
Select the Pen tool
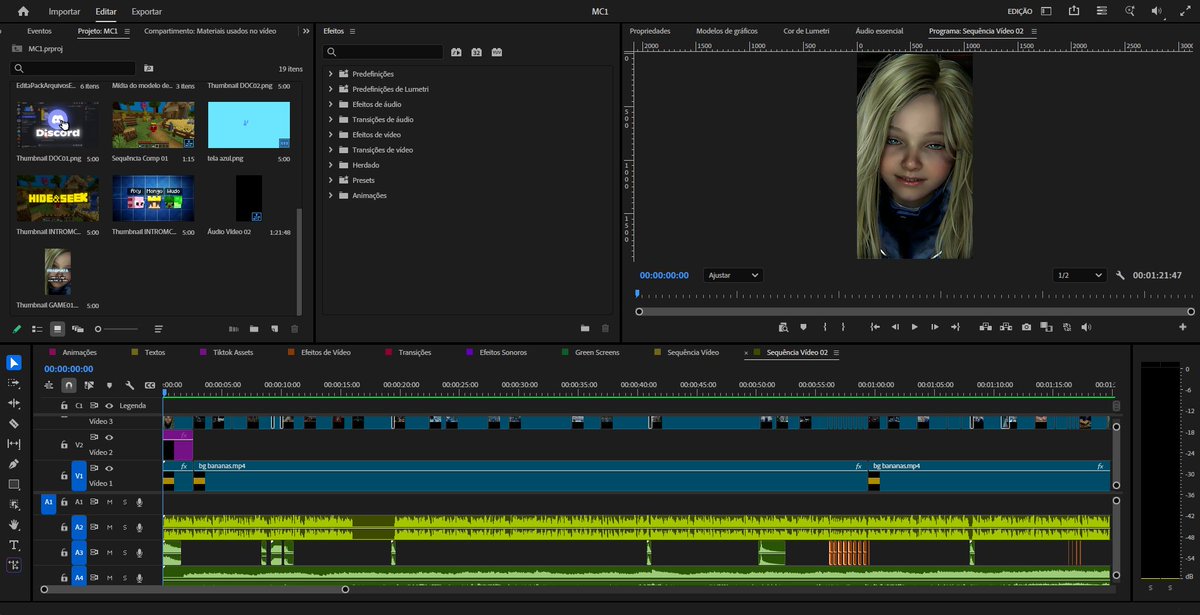click(x=14, y=464)
